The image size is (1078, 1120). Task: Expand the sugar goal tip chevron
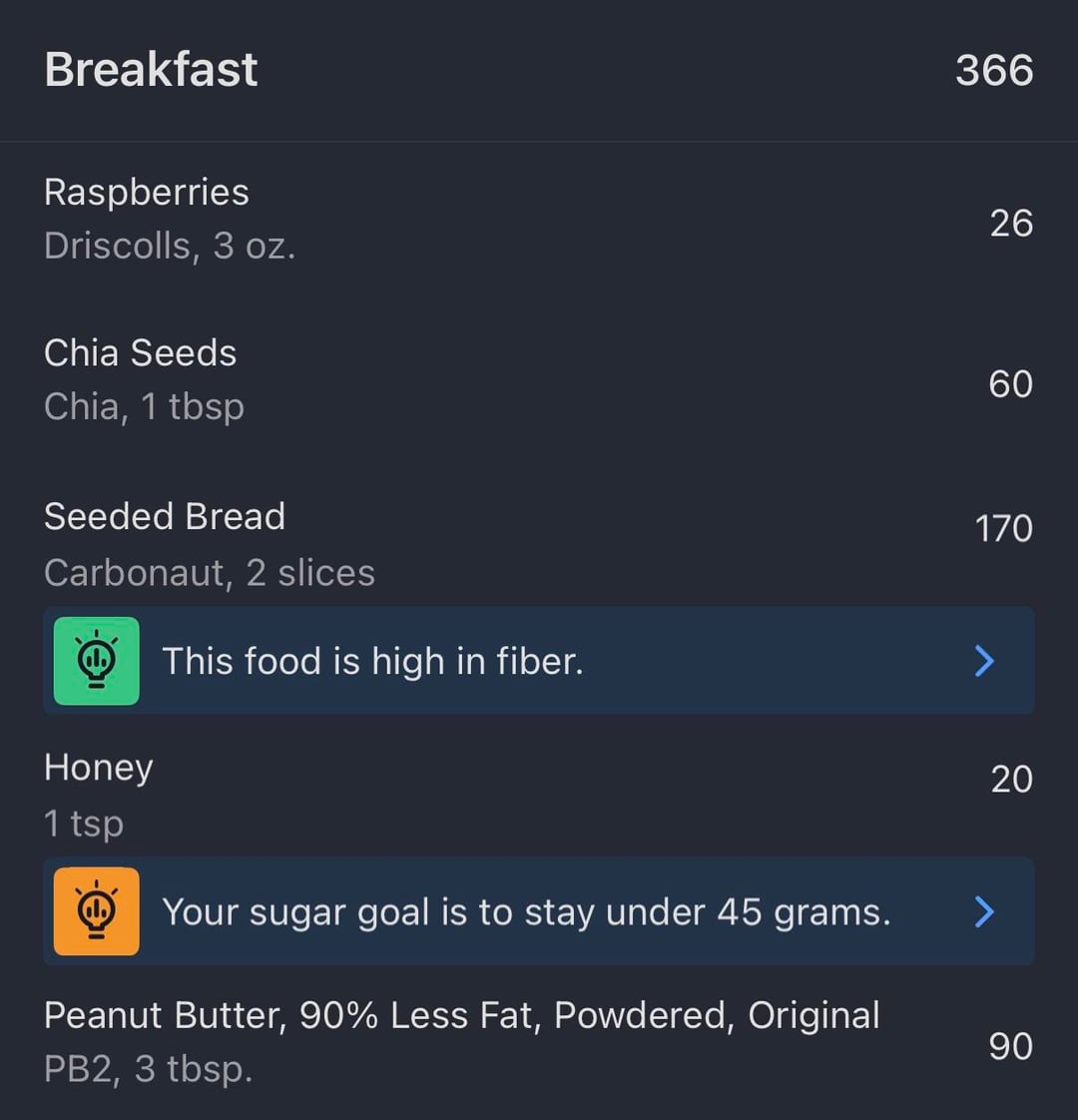pos(984,911)
